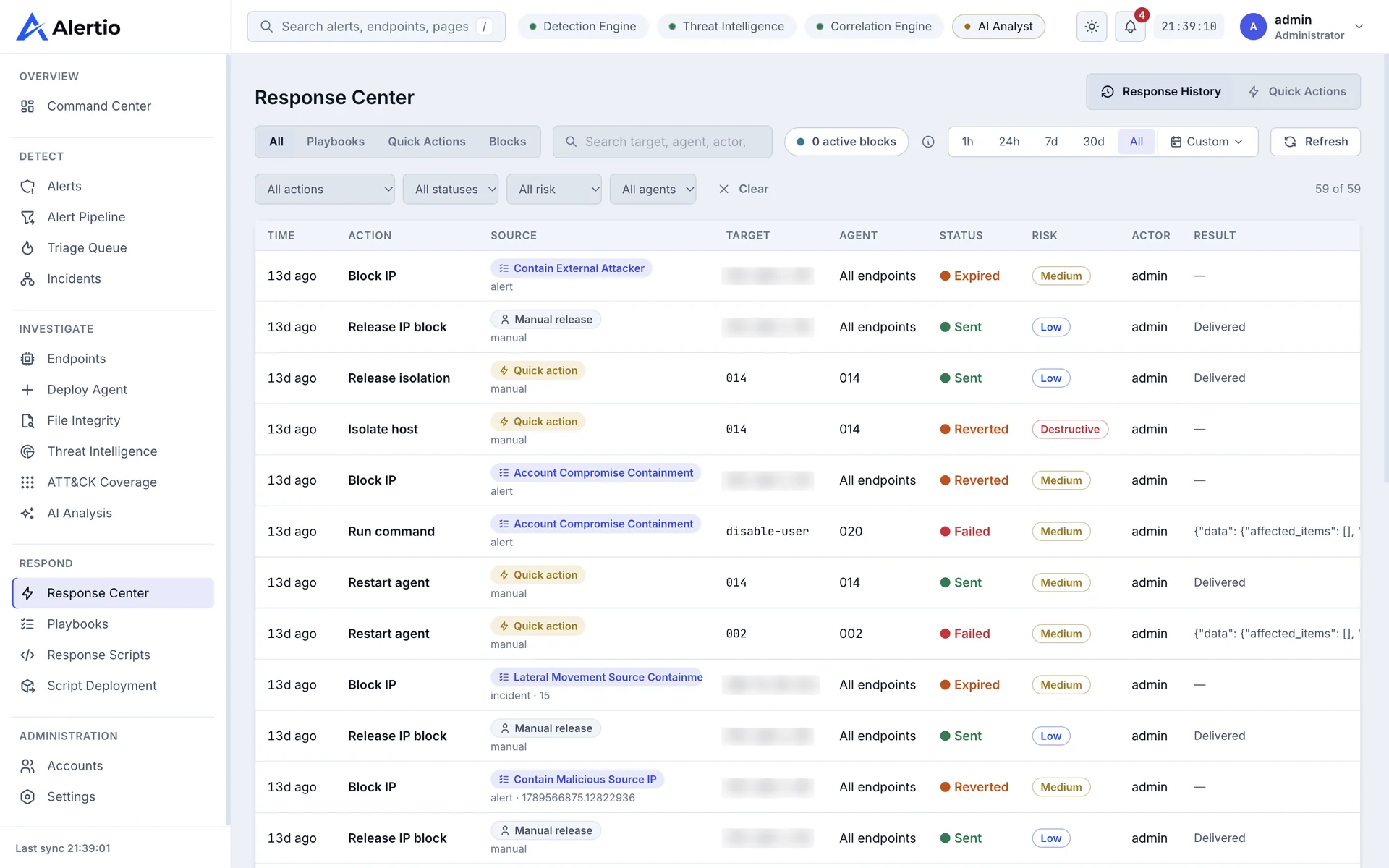
Task: Switch to the Playbooks filter tab
Action: (335, 142)
